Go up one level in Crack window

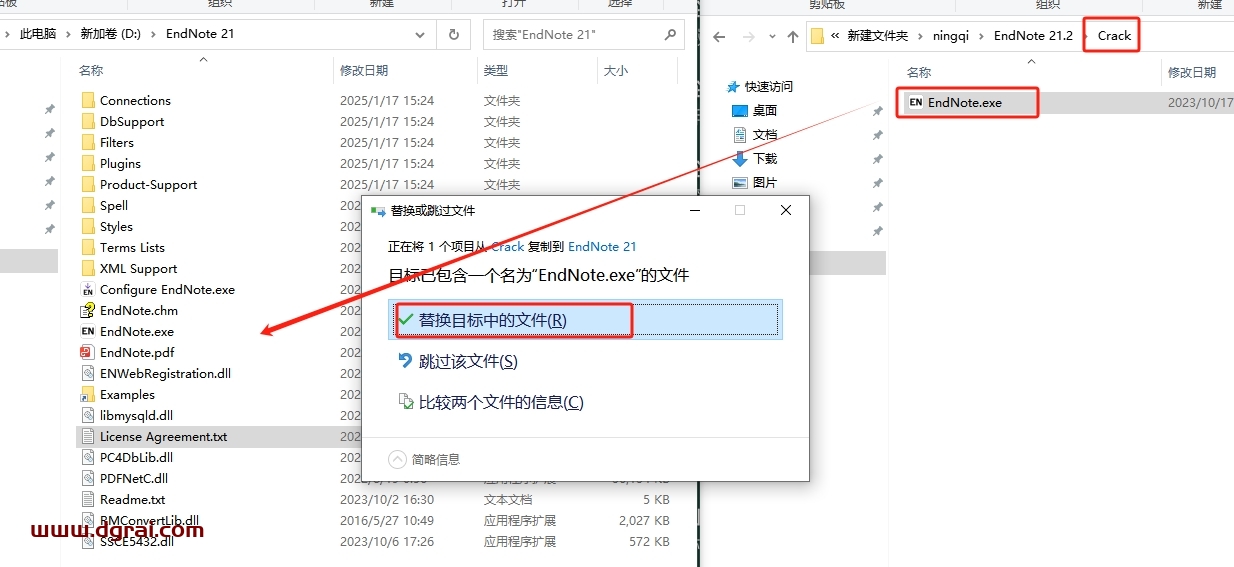click(793, 36)
